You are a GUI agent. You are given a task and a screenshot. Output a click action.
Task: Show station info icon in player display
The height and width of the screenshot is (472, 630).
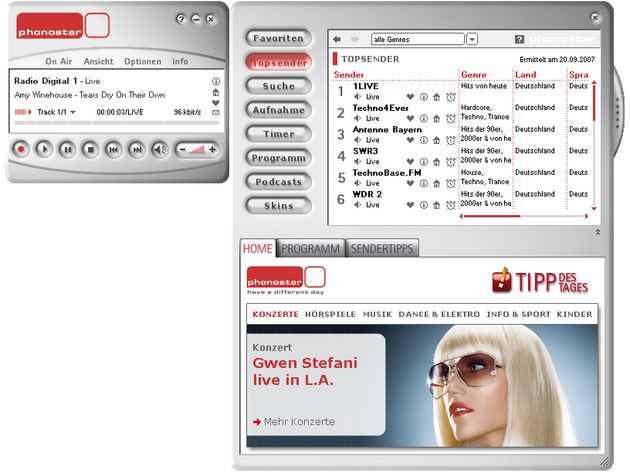coord(216,81)
